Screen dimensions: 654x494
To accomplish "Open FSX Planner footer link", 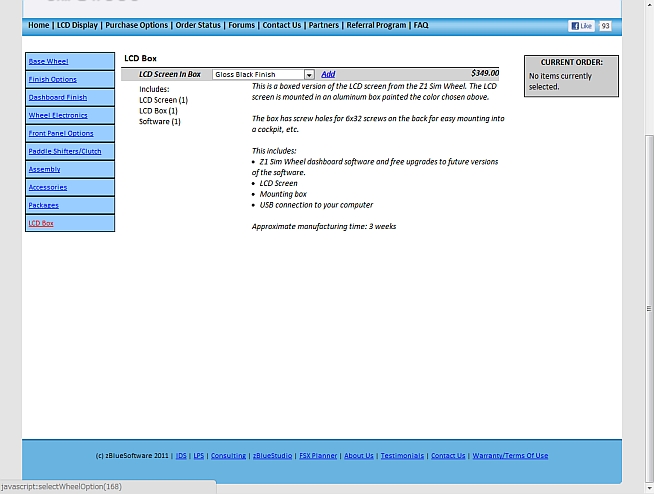I will pos(318,456).
